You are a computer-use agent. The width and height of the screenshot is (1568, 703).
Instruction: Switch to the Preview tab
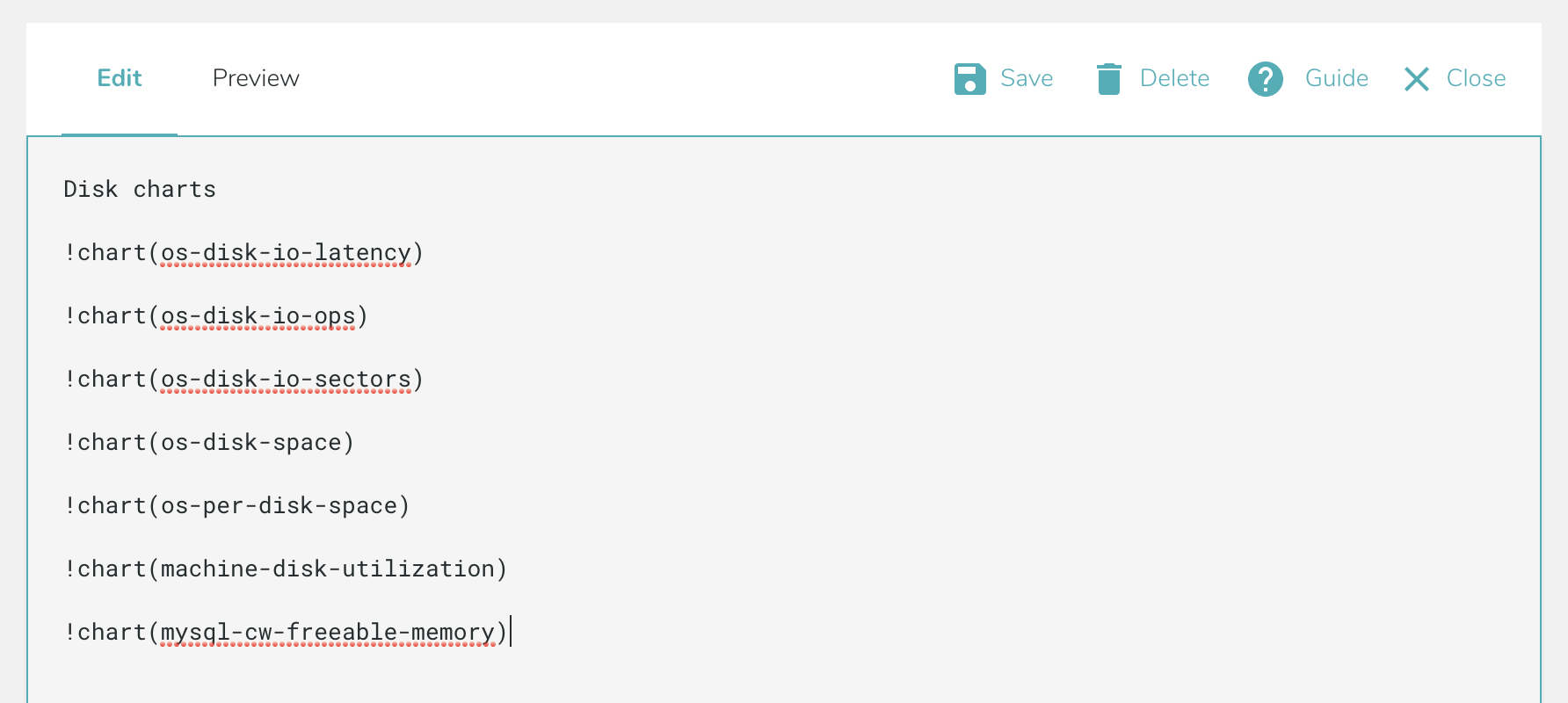point(256,78)
